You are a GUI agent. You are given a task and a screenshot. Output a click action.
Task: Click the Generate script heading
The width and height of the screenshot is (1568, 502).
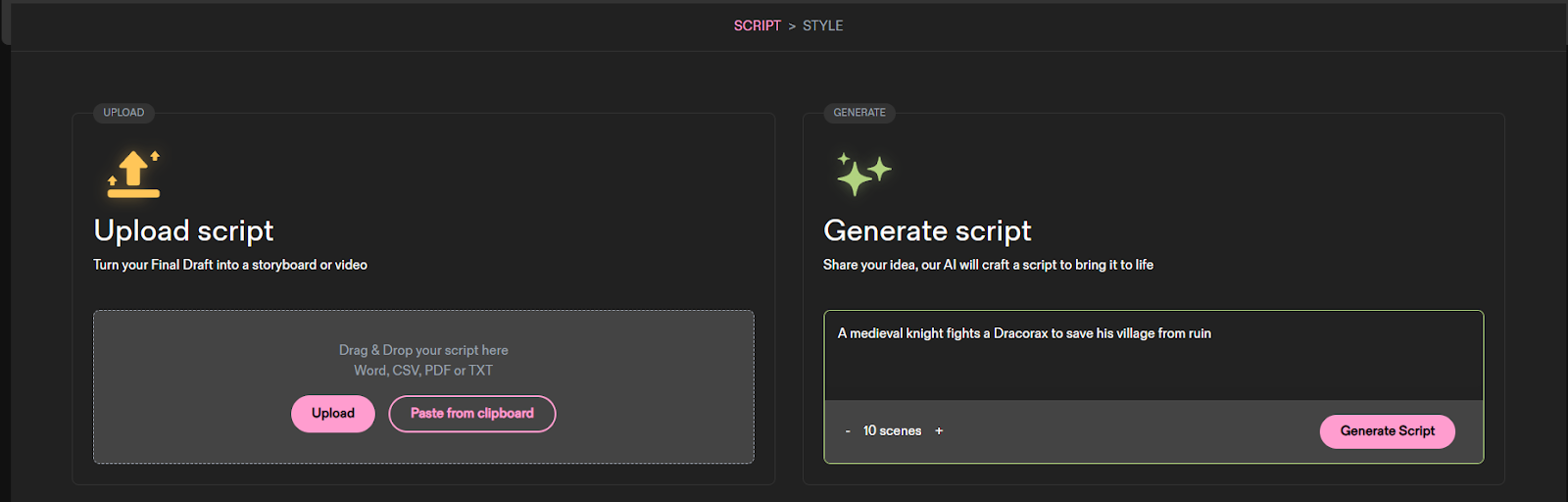tap(927, 230)
